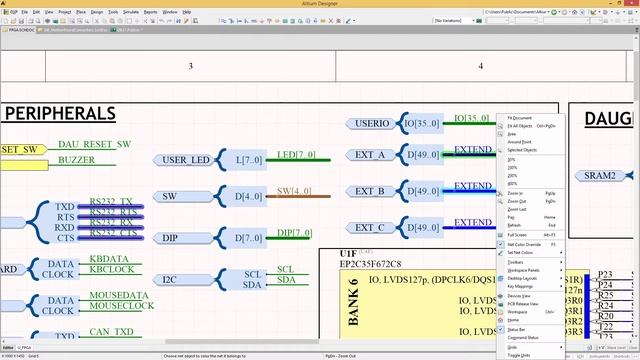Open the Place menu
This screenshot has height=360, width=640.
coord(81,12)
